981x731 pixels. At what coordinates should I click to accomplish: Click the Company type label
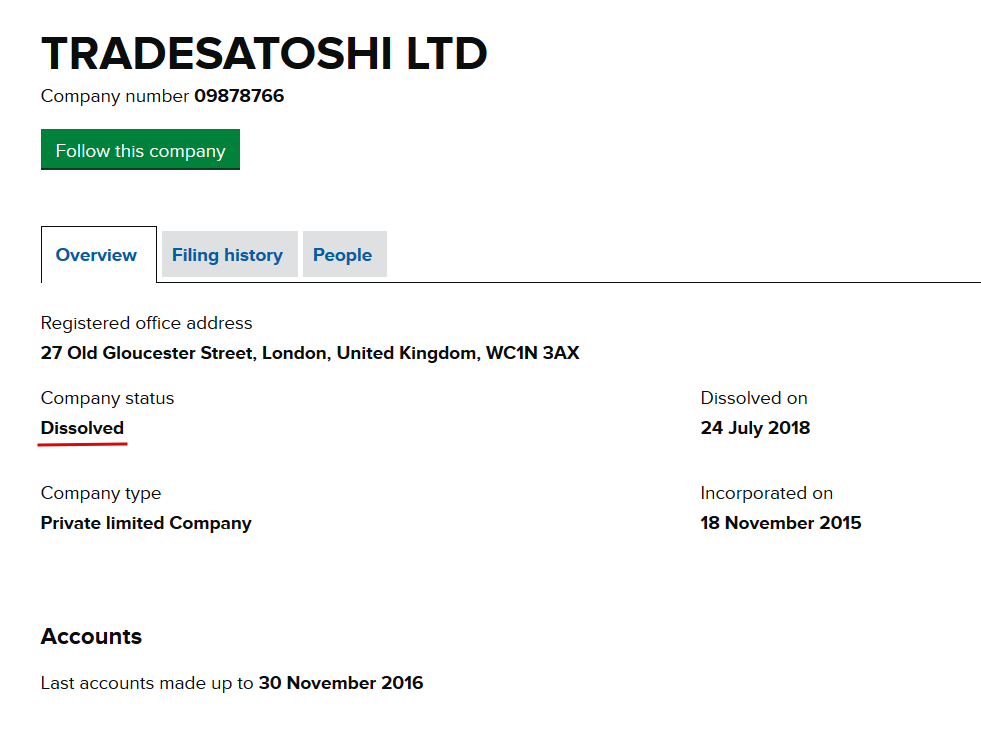pyautogui.click(x=101, y=493)
